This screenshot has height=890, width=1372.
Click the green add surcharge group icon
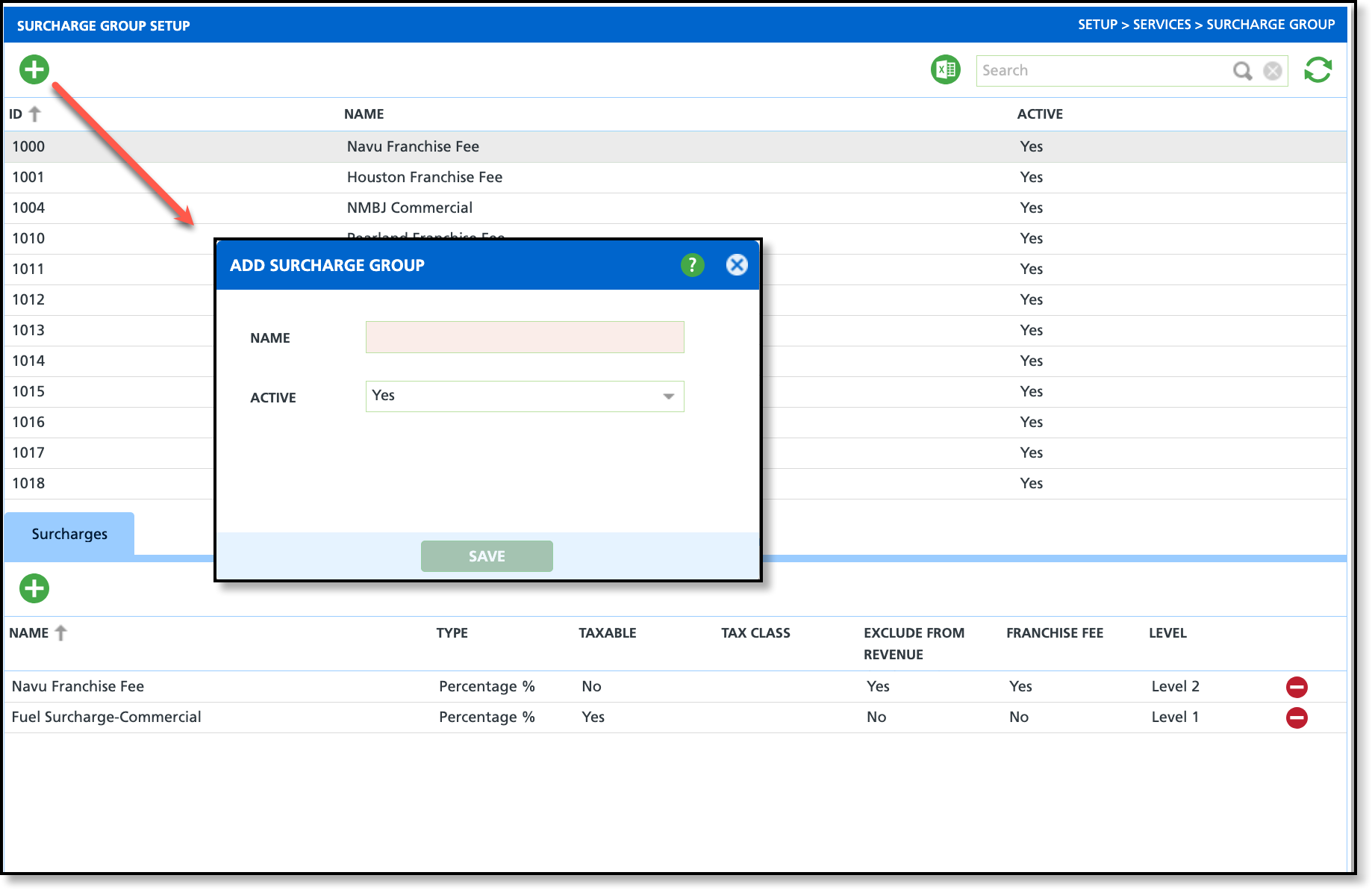(x=34, y=69)
